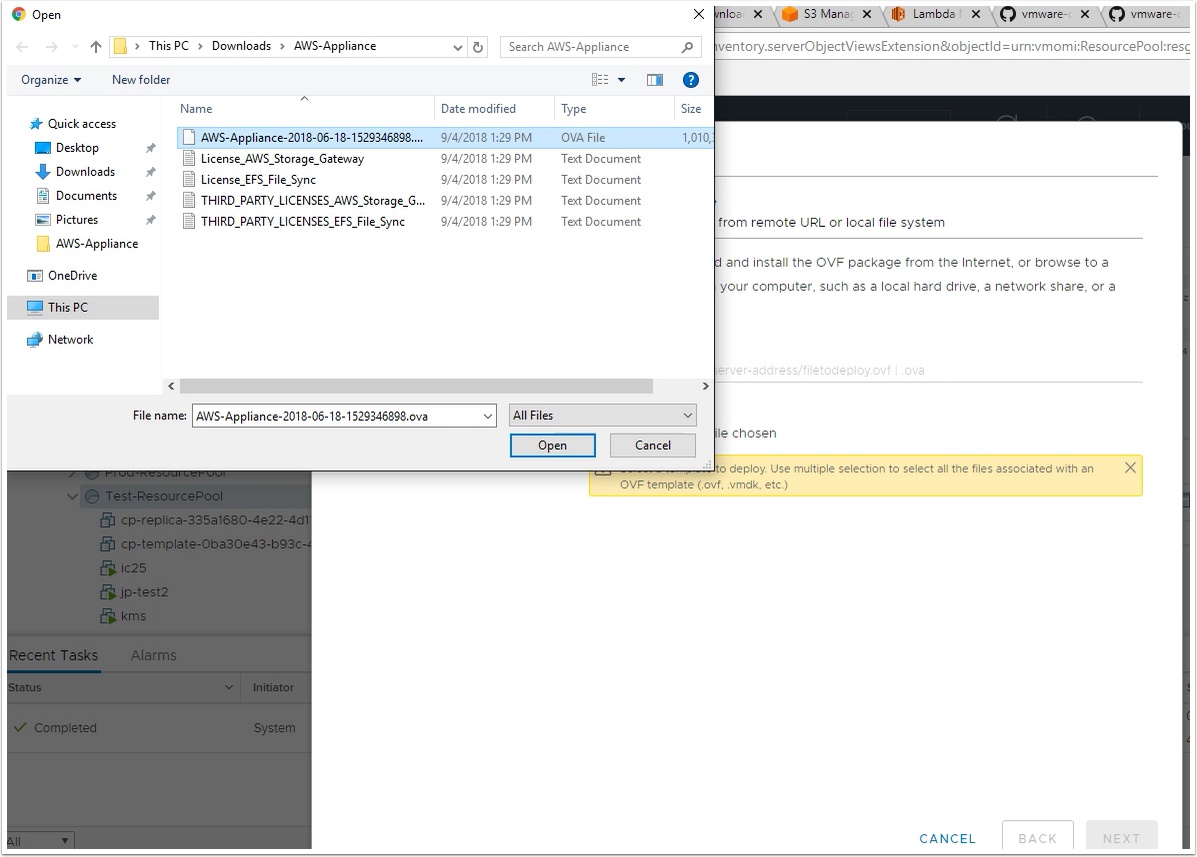
Task: Click Downloads in the address breadcrumb
Action: (241, 46)
